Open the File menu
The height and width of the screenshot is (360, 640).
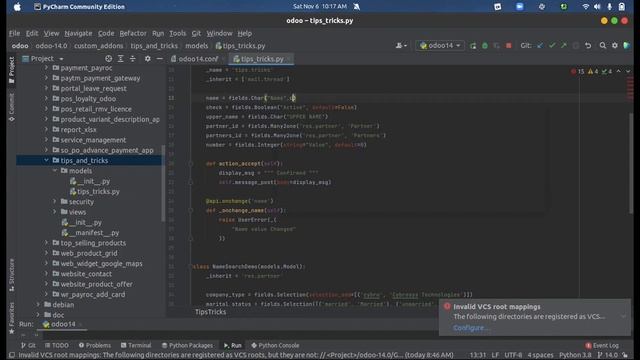(x=14, y=33)
